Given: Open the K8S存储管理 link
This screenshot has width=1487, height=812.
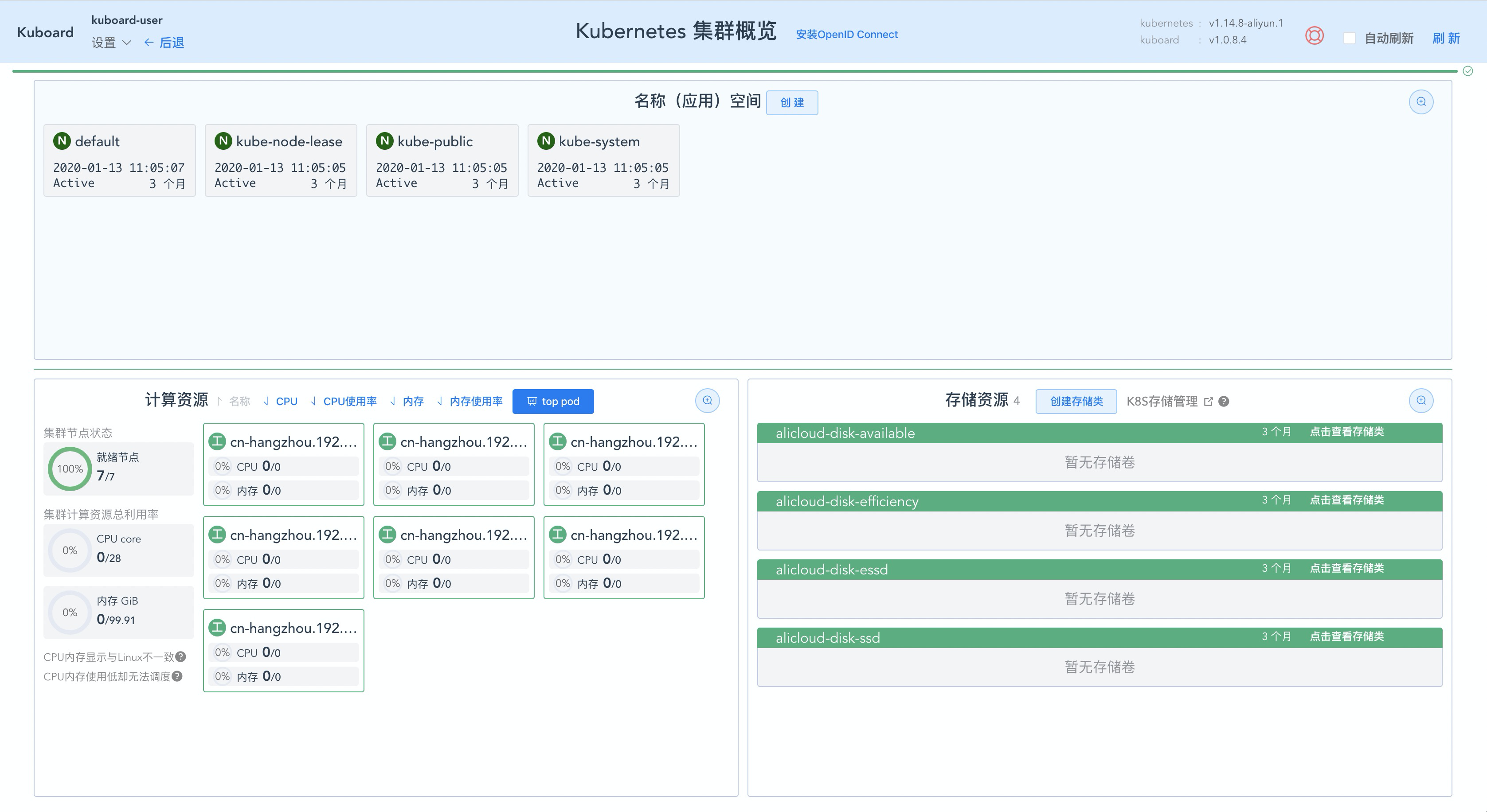Looking at the screenshot, I should 1162,402.
